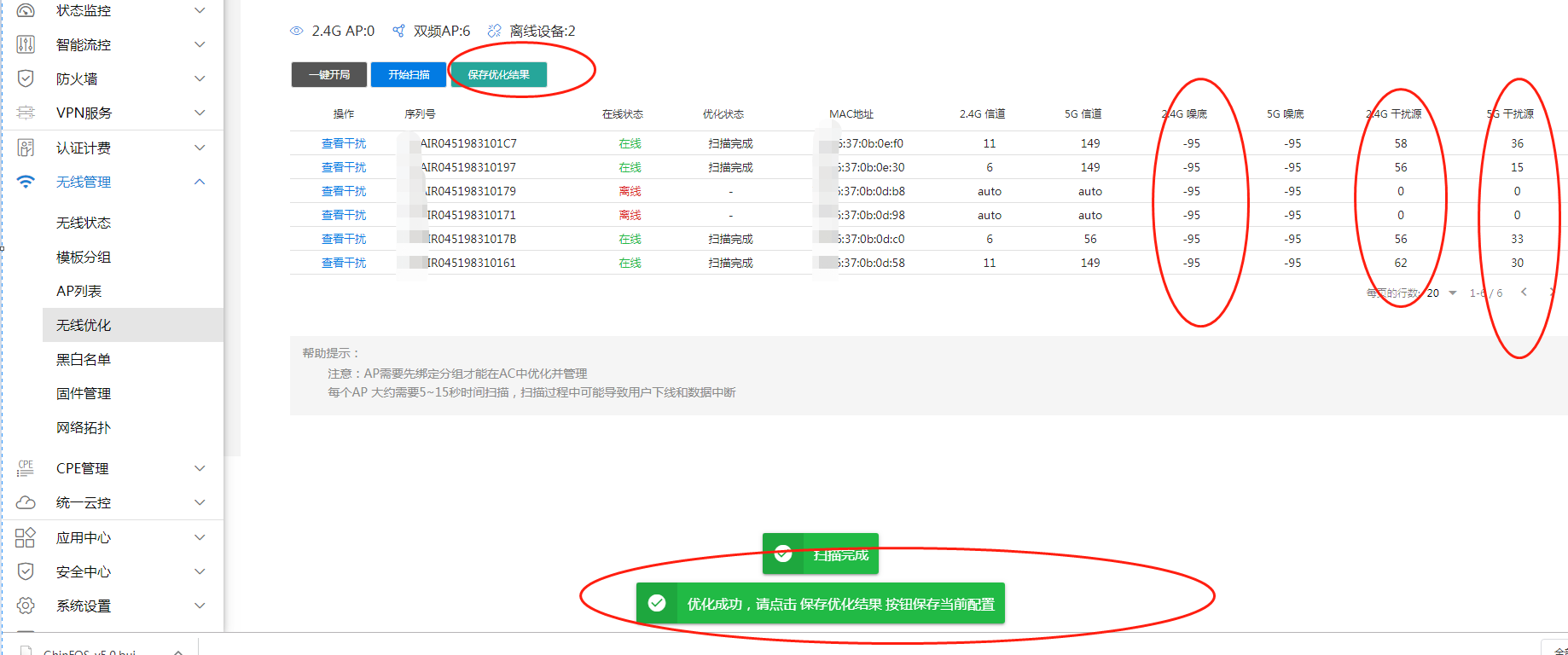Viewport: 1568px width, 655px height.
Task: Collapse the 无线管理 menu chevron
Action: 200,182
